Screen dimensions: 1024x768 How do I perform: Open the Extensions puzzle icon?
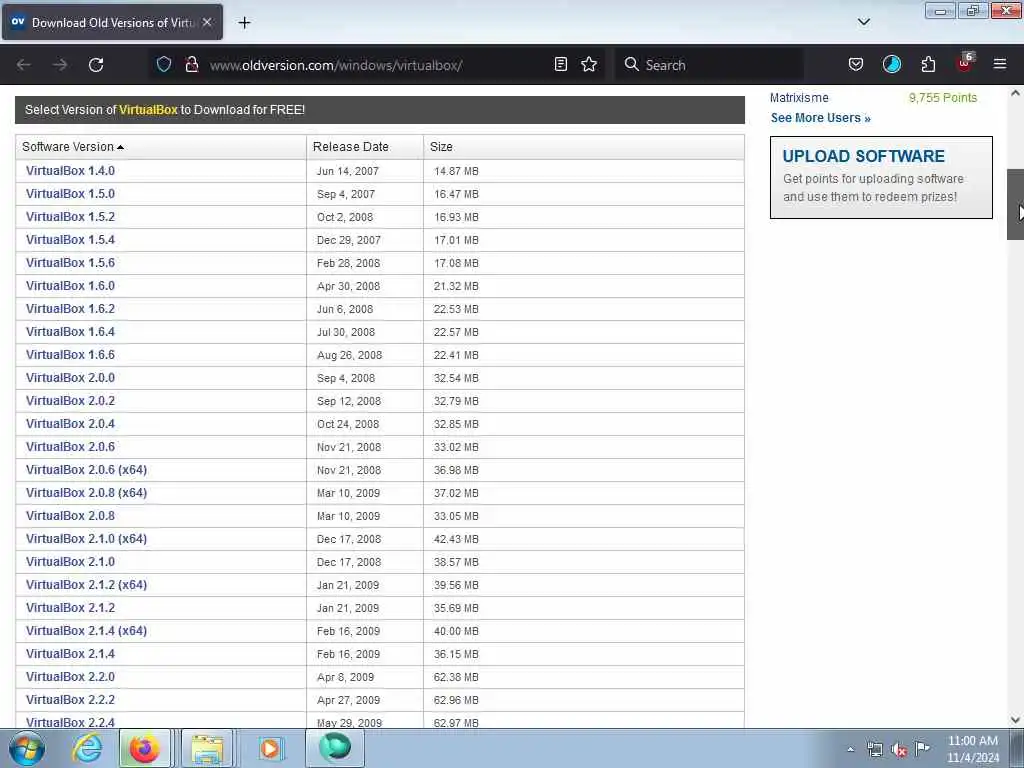tap(928, 65)
